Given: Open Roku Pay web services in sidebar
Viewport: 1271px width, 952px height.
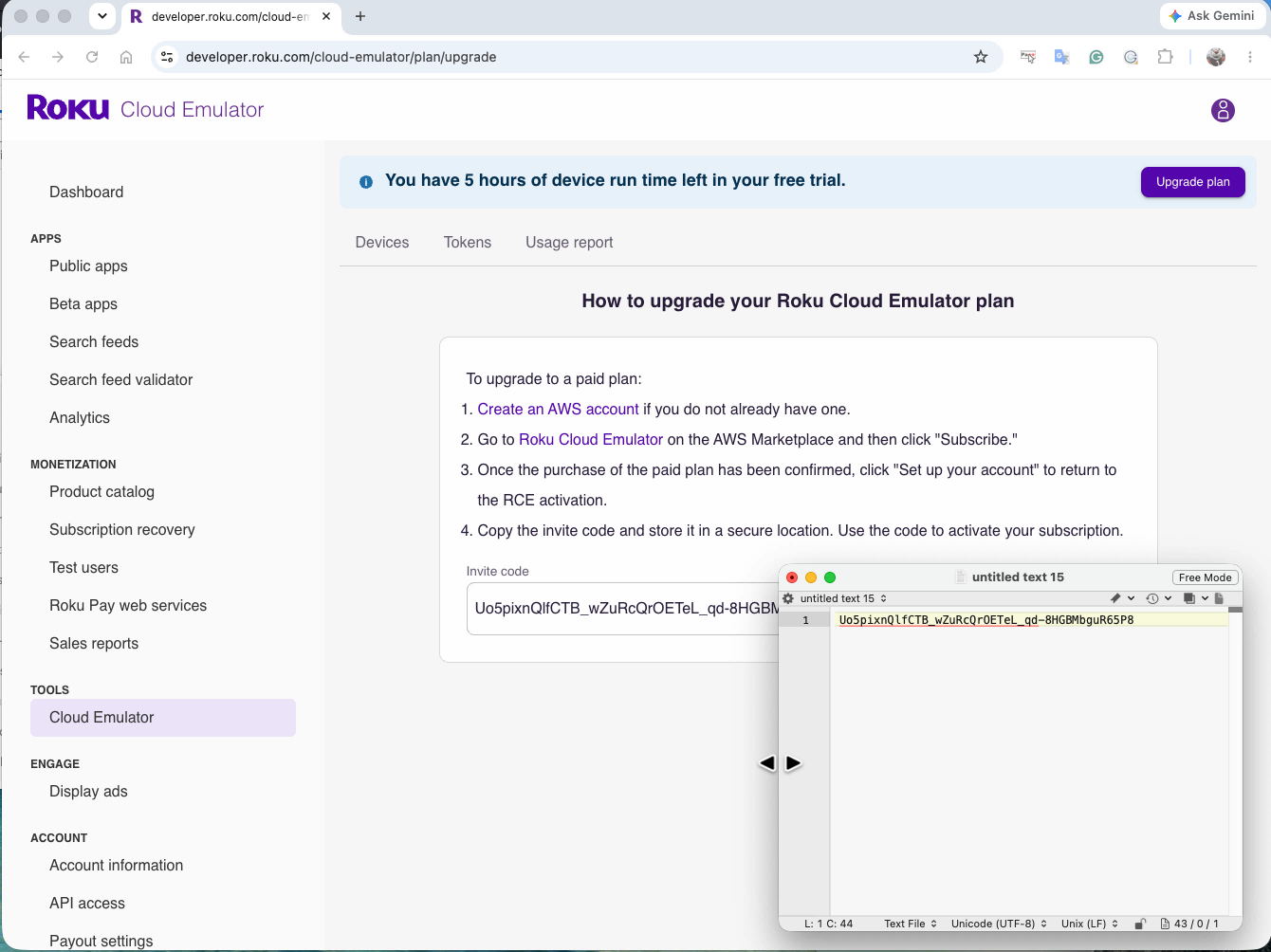Looking at the screenshot, I should [x=128, y=605].
